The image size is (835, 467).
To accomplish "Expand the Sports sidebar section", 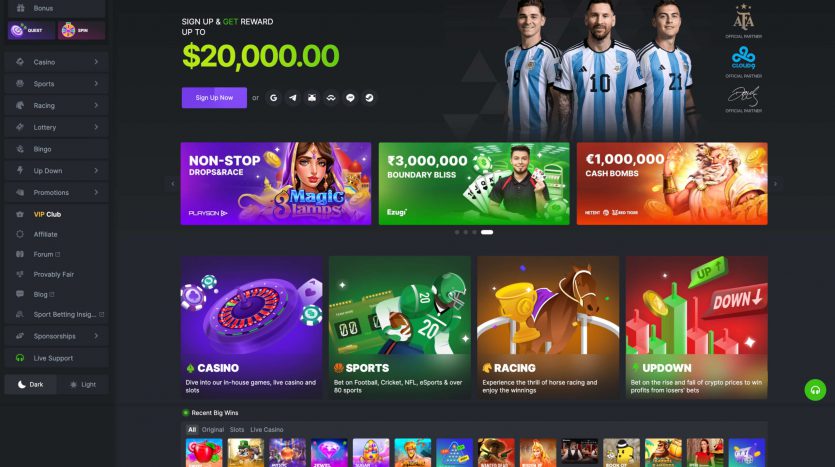I will [x=56, y=84].
